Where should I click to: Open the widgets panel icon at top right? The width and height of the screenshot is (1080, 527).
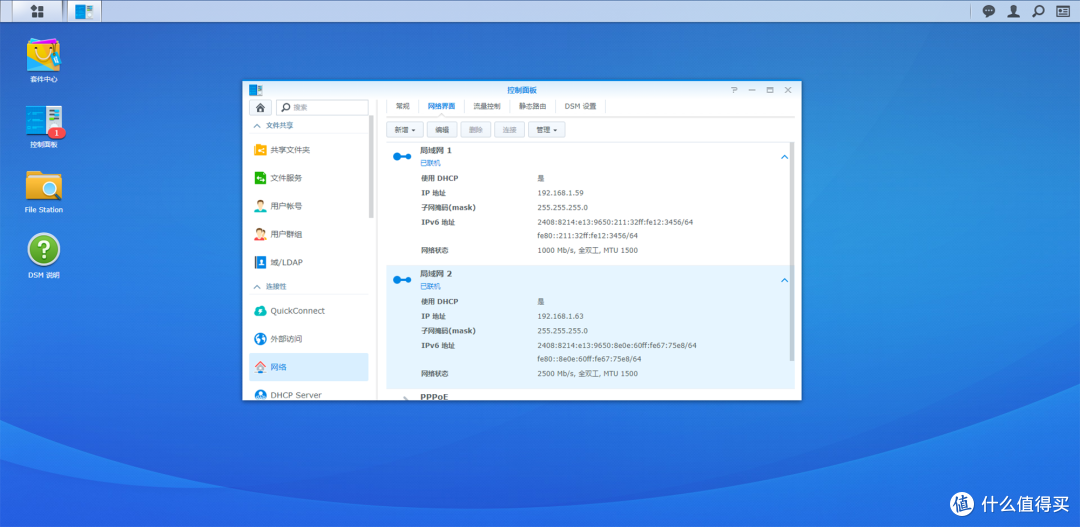point(1063,11)
